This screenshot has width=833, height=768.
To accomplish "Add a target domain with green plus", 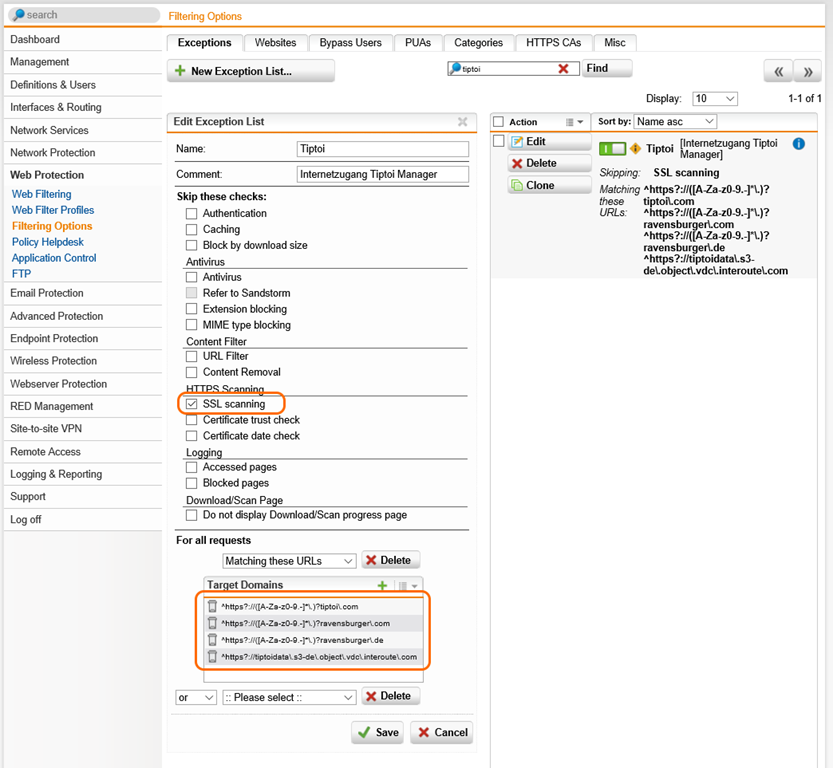I will coord(382,585).
